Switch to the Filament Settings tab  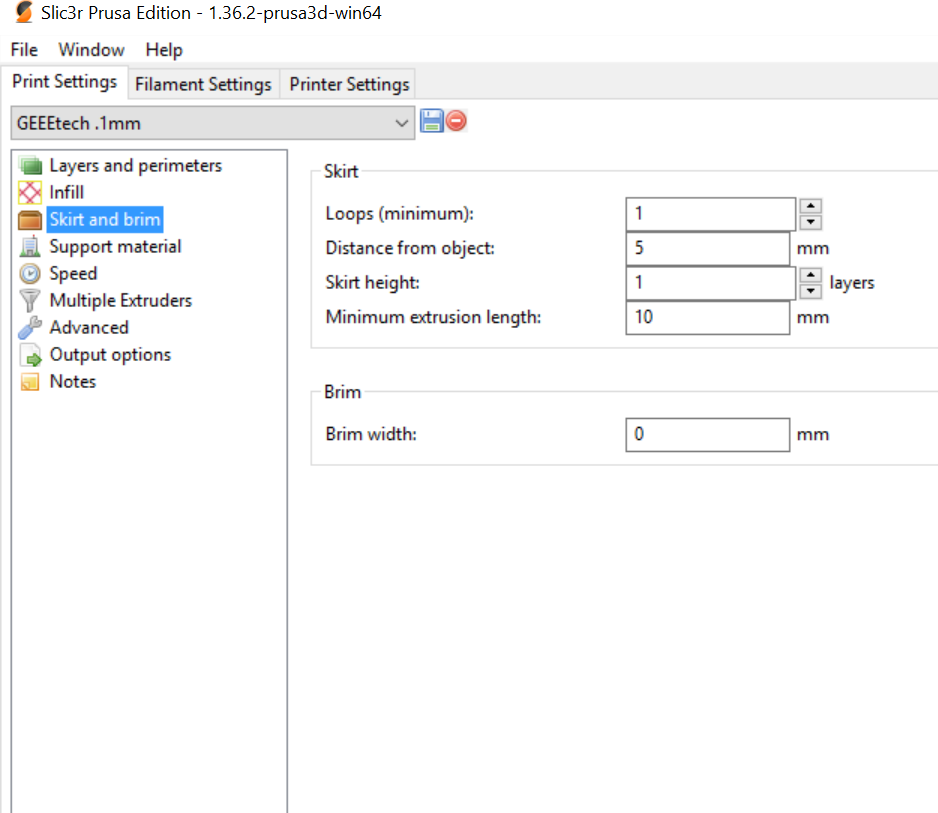(203, 84)
